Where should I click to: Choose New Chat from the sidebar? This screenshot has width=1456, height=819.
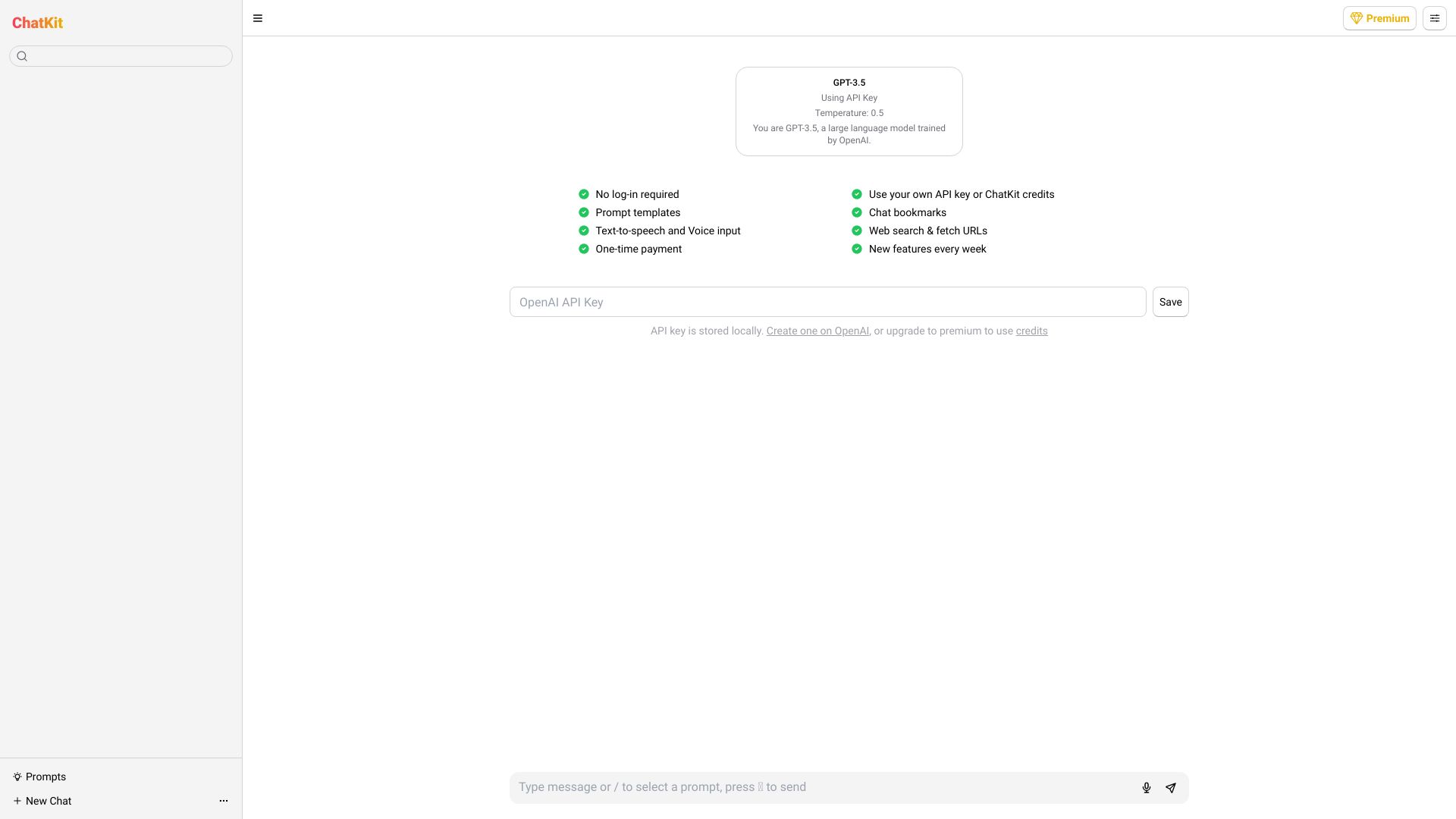click(x=49, y=801)
